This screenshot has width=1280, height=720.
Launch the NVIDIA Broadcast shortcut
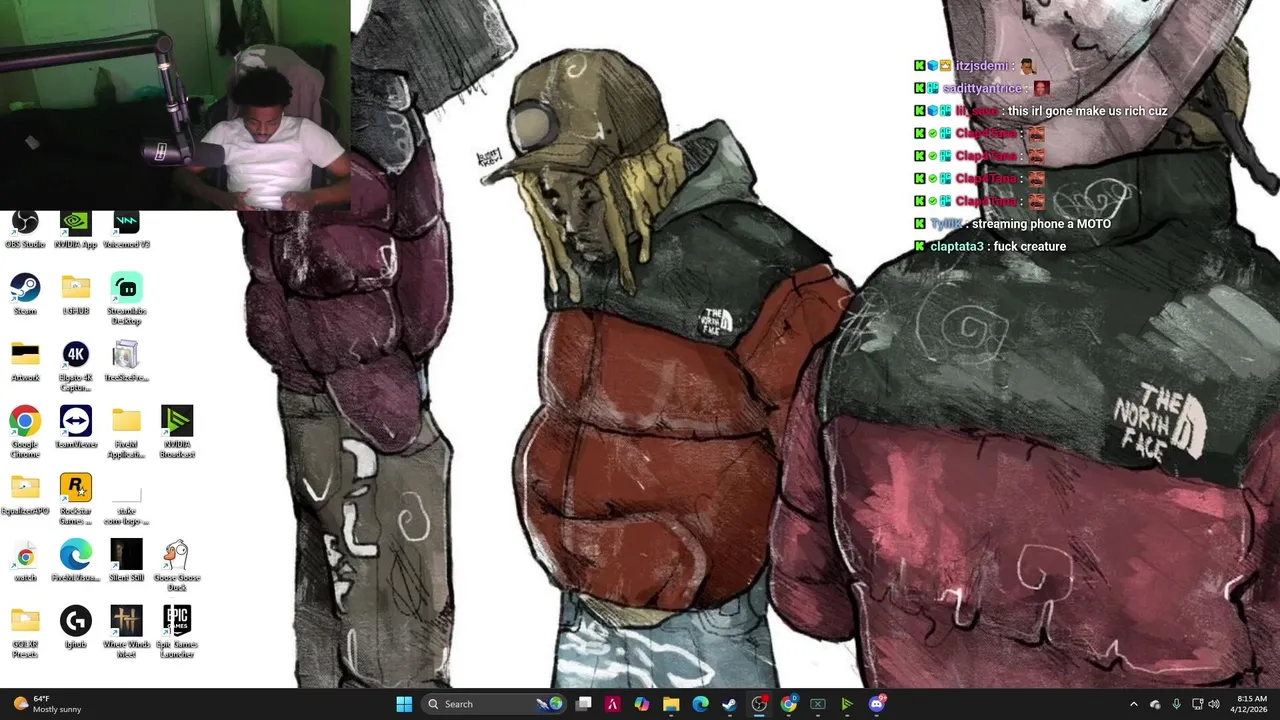177,433
